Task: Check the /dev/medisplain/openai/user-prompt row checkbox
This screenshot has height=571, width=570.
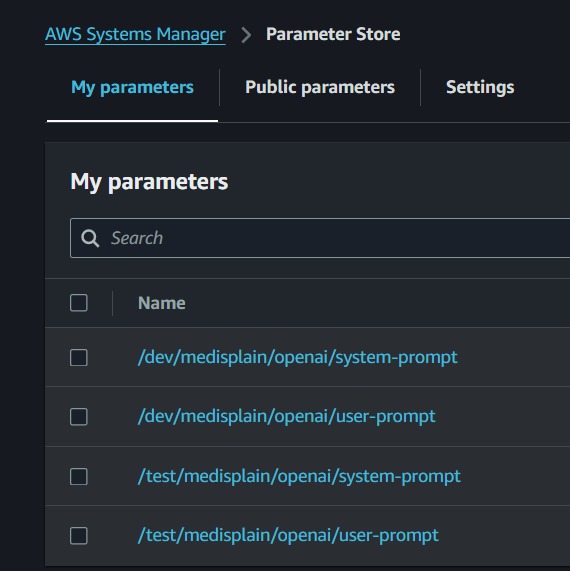Action: click(x=79, y=417)
